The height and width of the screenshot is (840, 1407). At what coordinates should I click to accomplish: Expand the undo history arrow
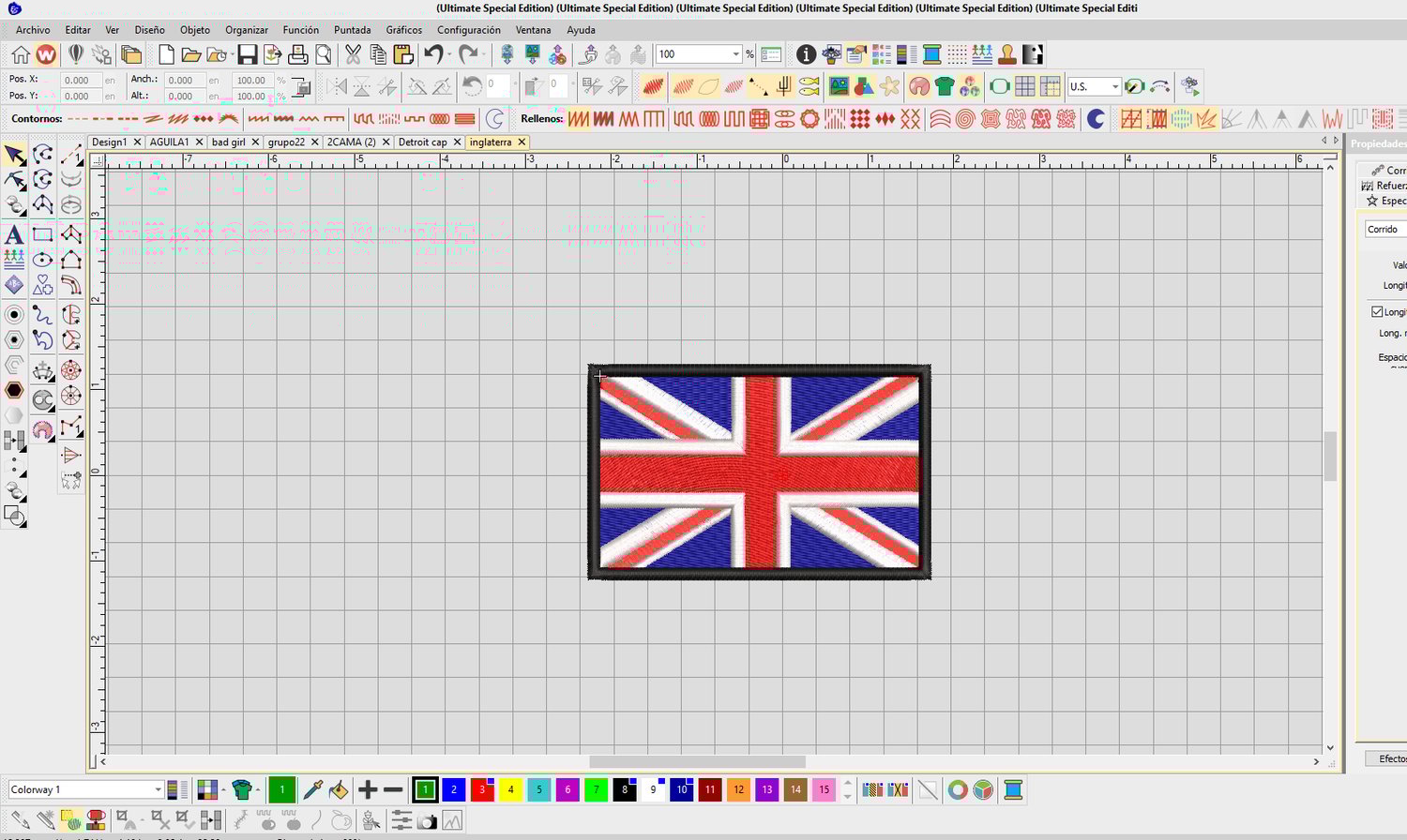coord(449,54)
